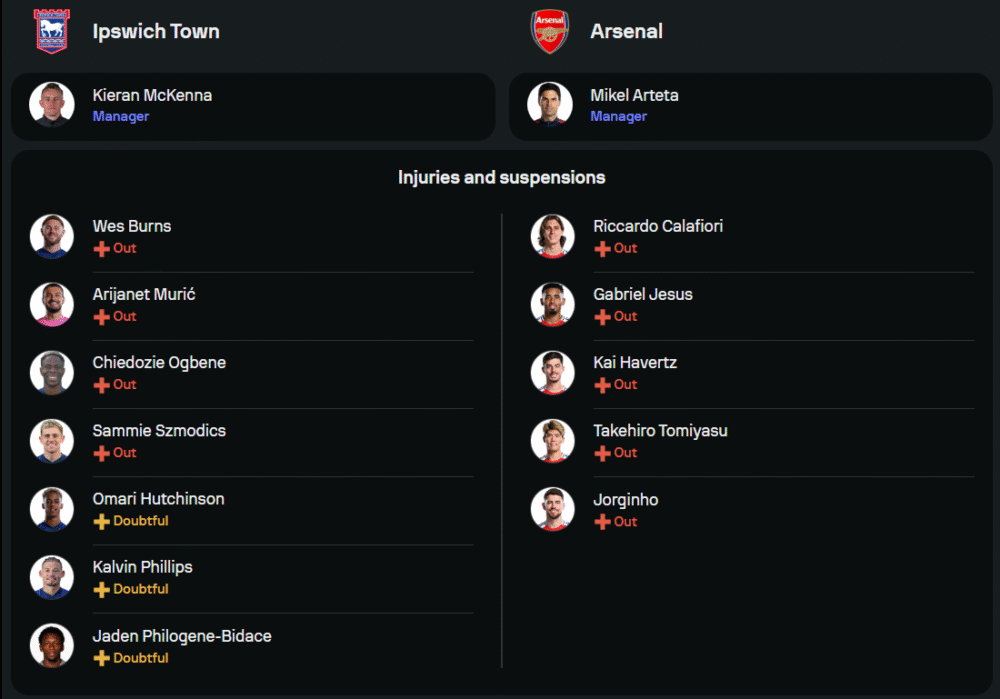The height and width of the screenshot is (699, 1000).
Task: Open Kieran McKenna's manager photo
Action: [x=51, y=104]
